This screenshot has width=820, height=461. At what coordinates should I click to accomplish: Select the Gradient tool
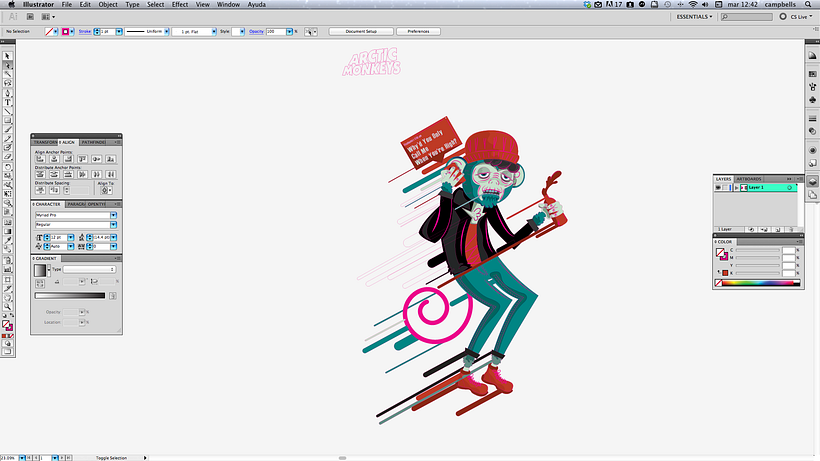click(x=7, y=231)
